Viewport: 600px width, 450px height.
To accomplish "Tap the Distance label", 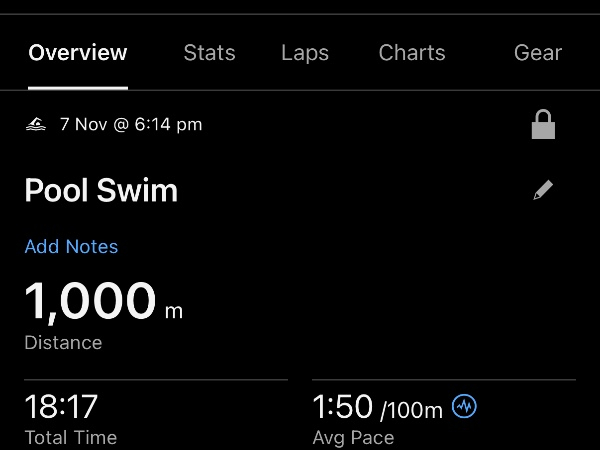I will (x=63, y=342).
